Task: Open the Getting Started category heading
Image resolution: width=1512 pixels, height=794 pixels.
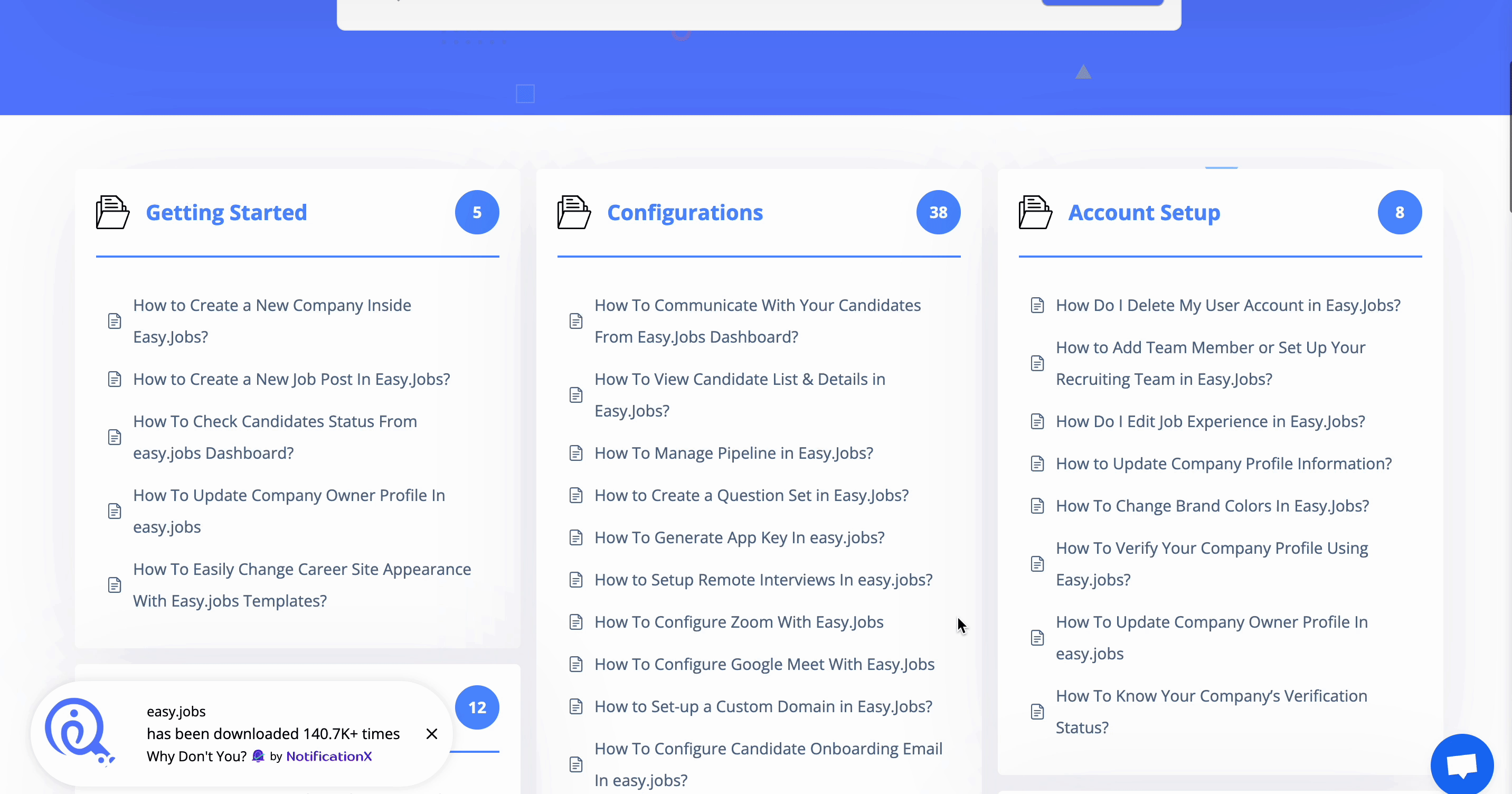Action: click(226, 212)
